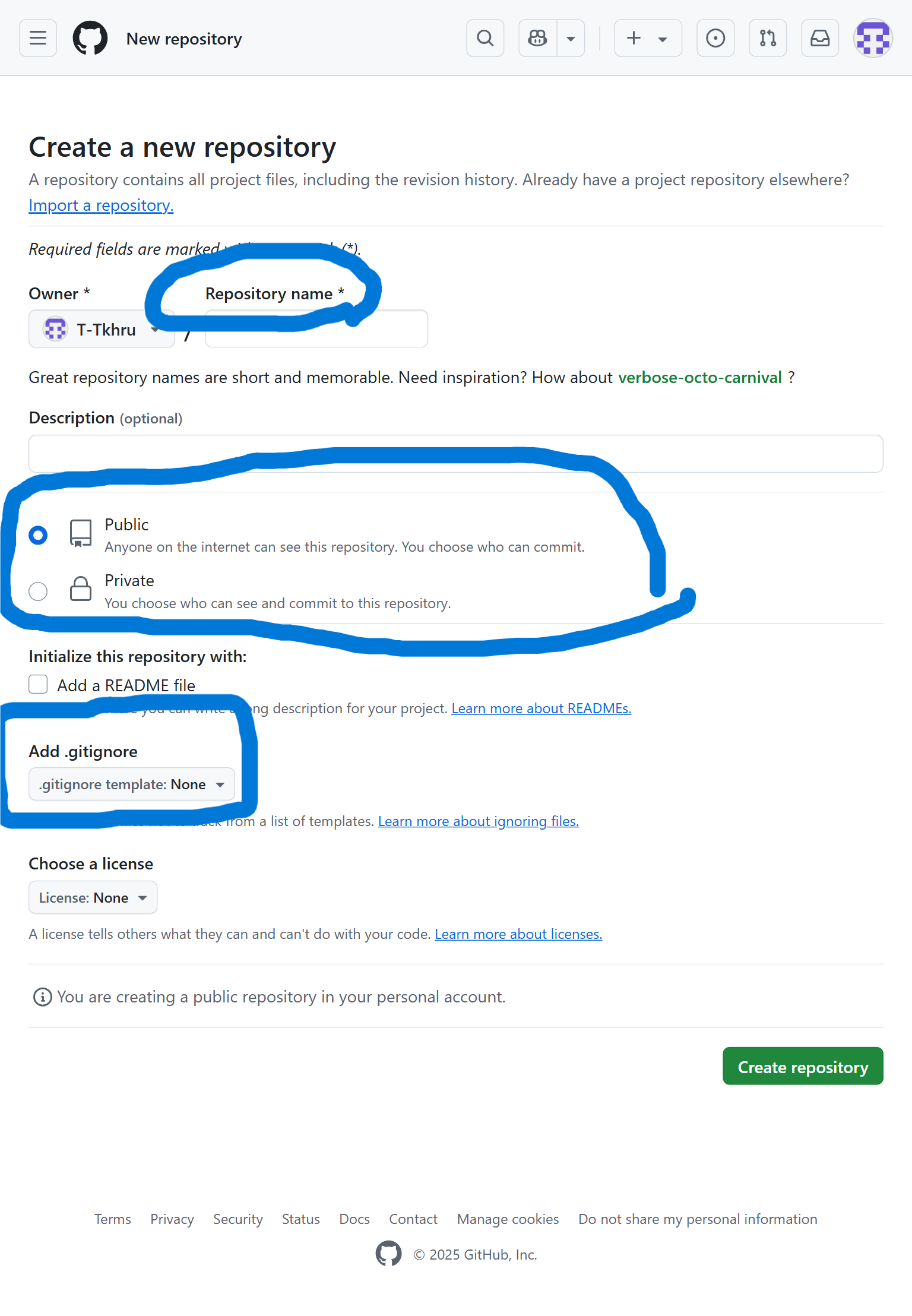Screen dimensions: 912x1316
Task: Go home via the GitHub logo
Action: tap(90, 38)
